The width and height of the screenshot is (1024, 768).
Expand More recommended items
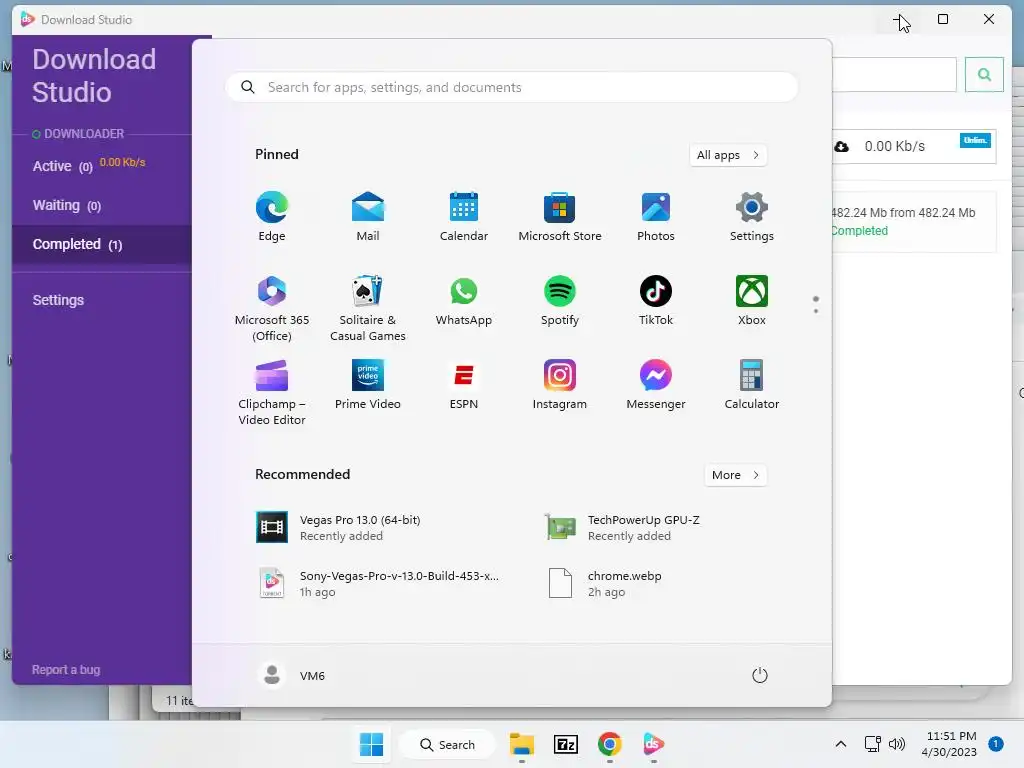coord(735,475)
